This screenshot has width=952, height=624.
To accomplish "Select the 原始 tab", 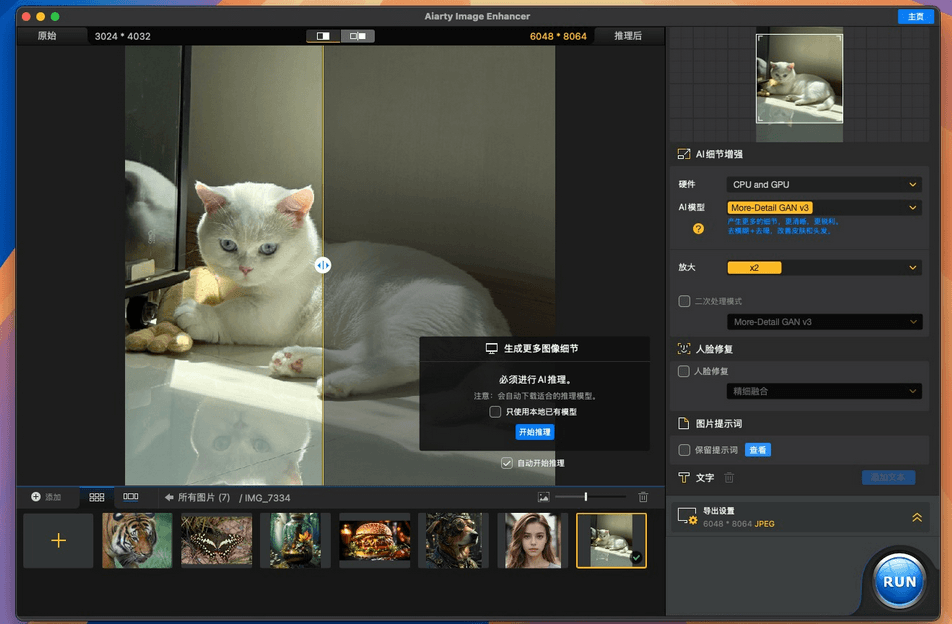I will point(47,36).
